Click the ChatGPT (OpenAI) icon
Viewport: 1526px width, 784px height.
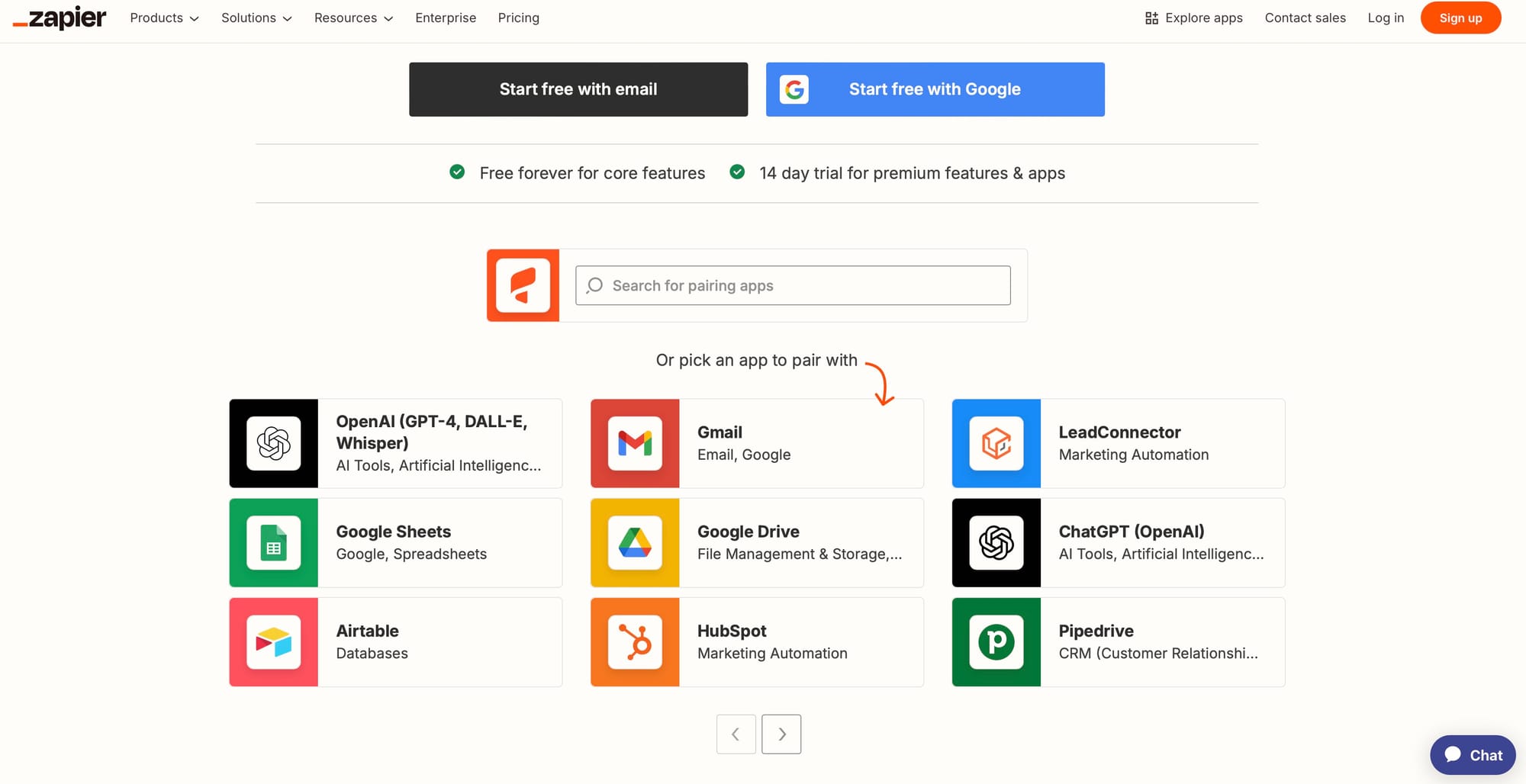996,543
